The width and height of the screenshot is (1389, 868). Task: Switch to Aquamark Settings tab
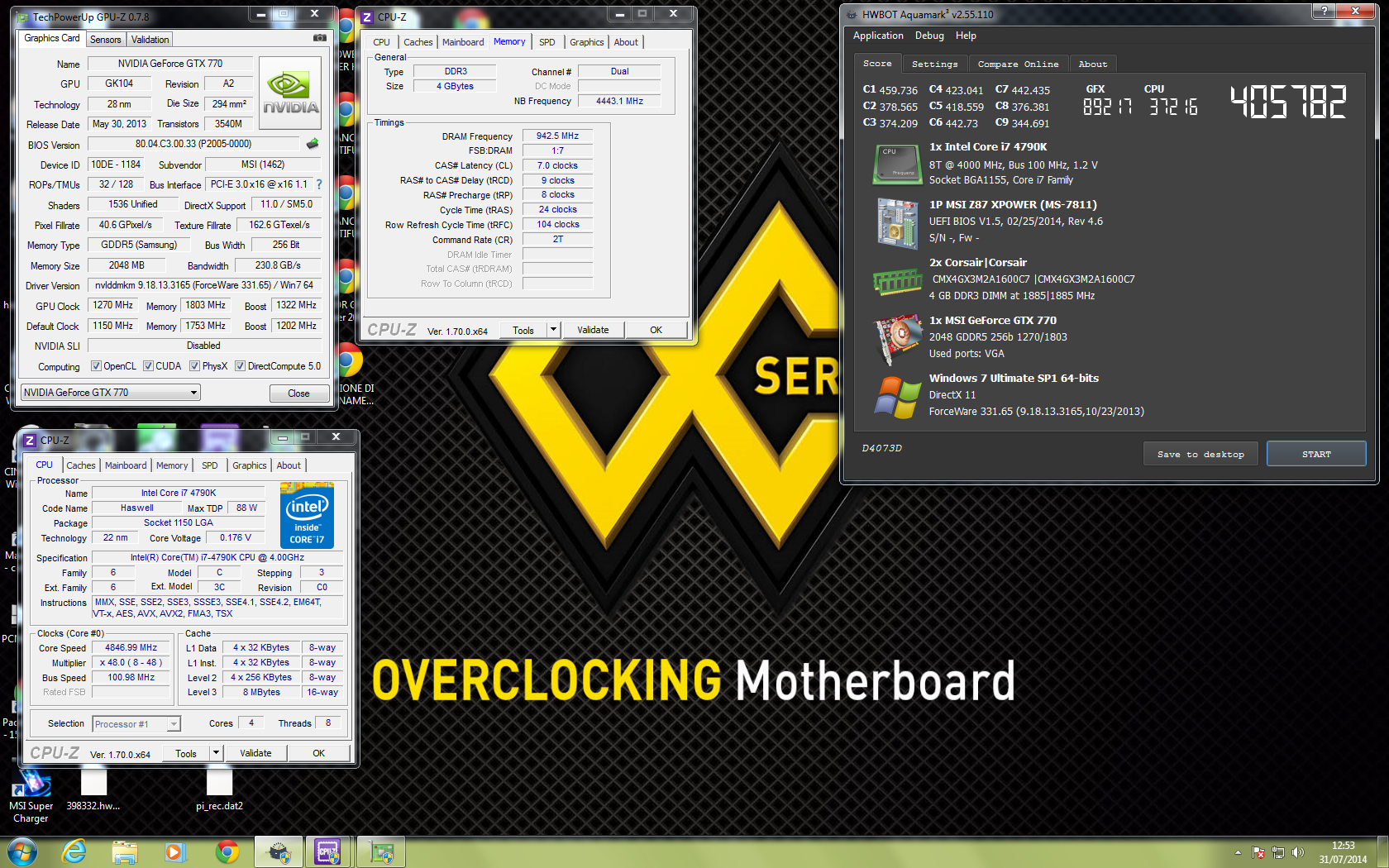coord(934,64)
